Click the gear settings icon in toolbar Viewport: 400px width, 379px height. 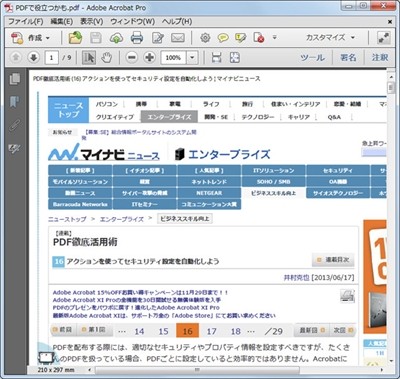205,38
